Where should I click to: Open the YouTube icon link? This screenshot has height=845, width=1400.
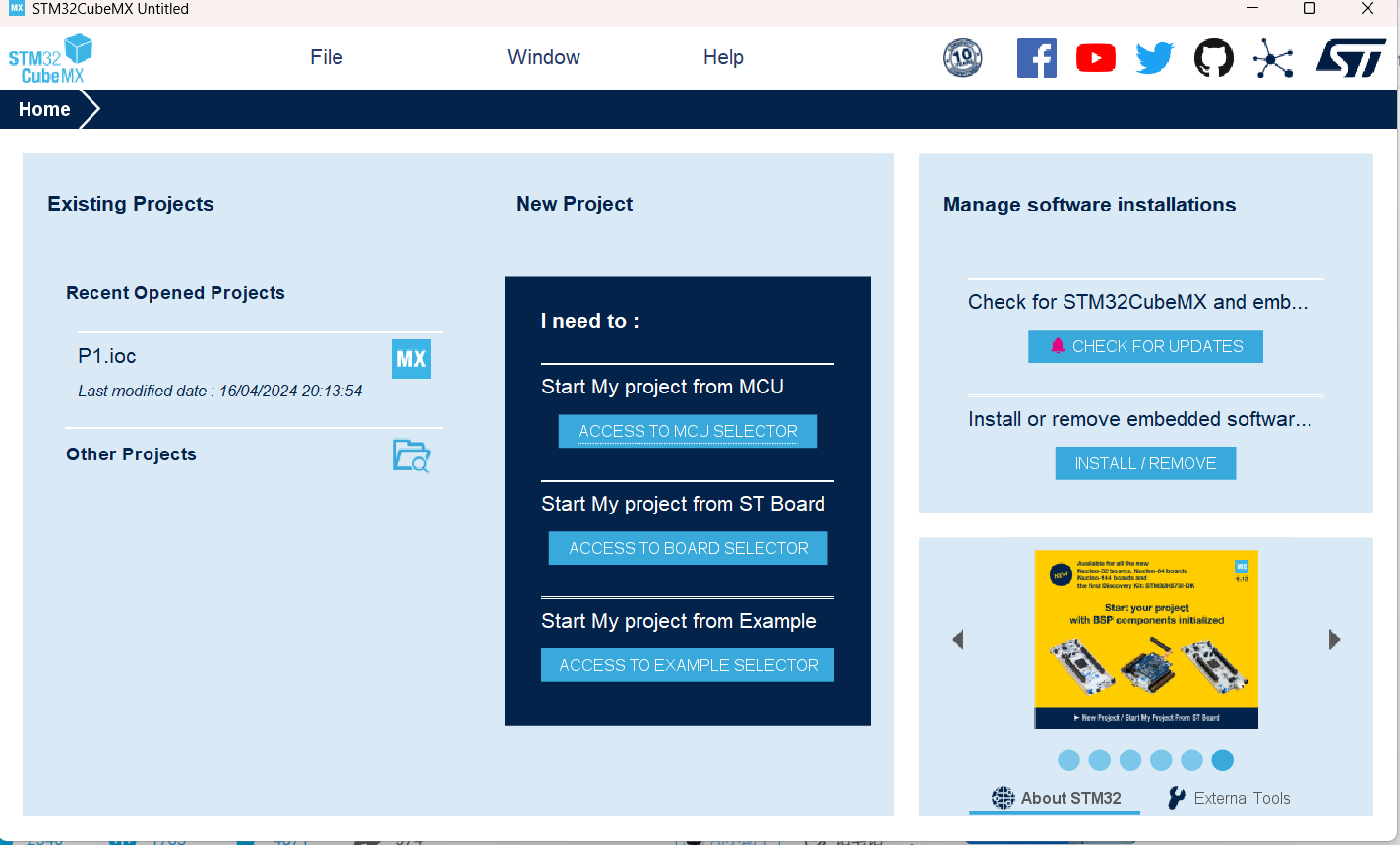tap(1096, 58)
